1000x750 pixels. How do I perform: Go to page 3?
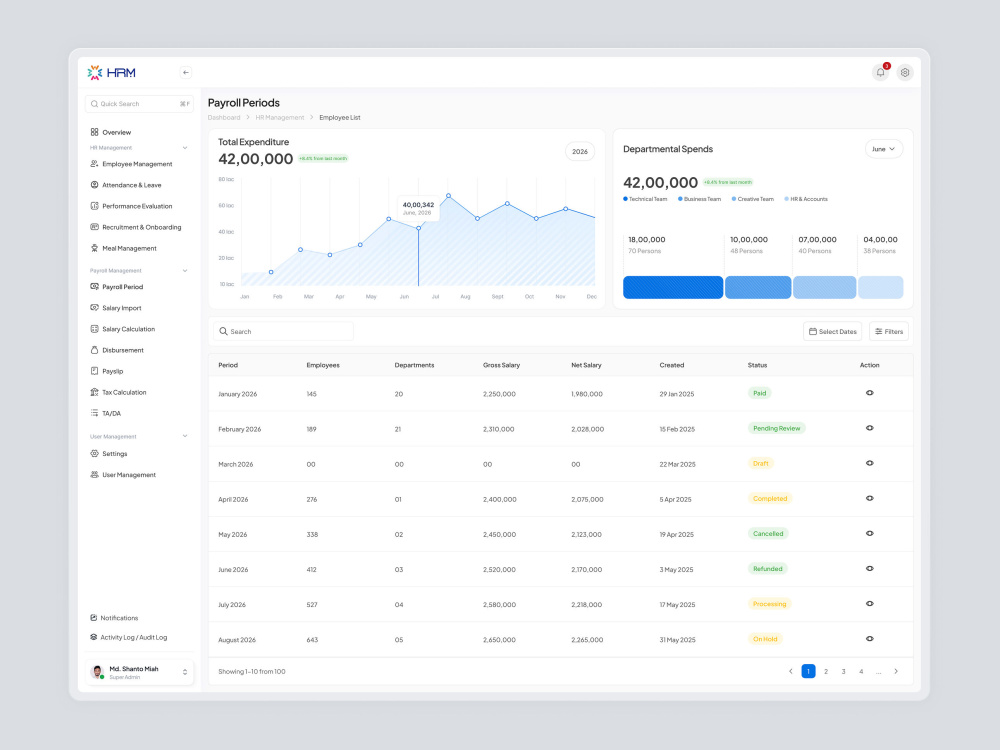[x=843, y=672]
